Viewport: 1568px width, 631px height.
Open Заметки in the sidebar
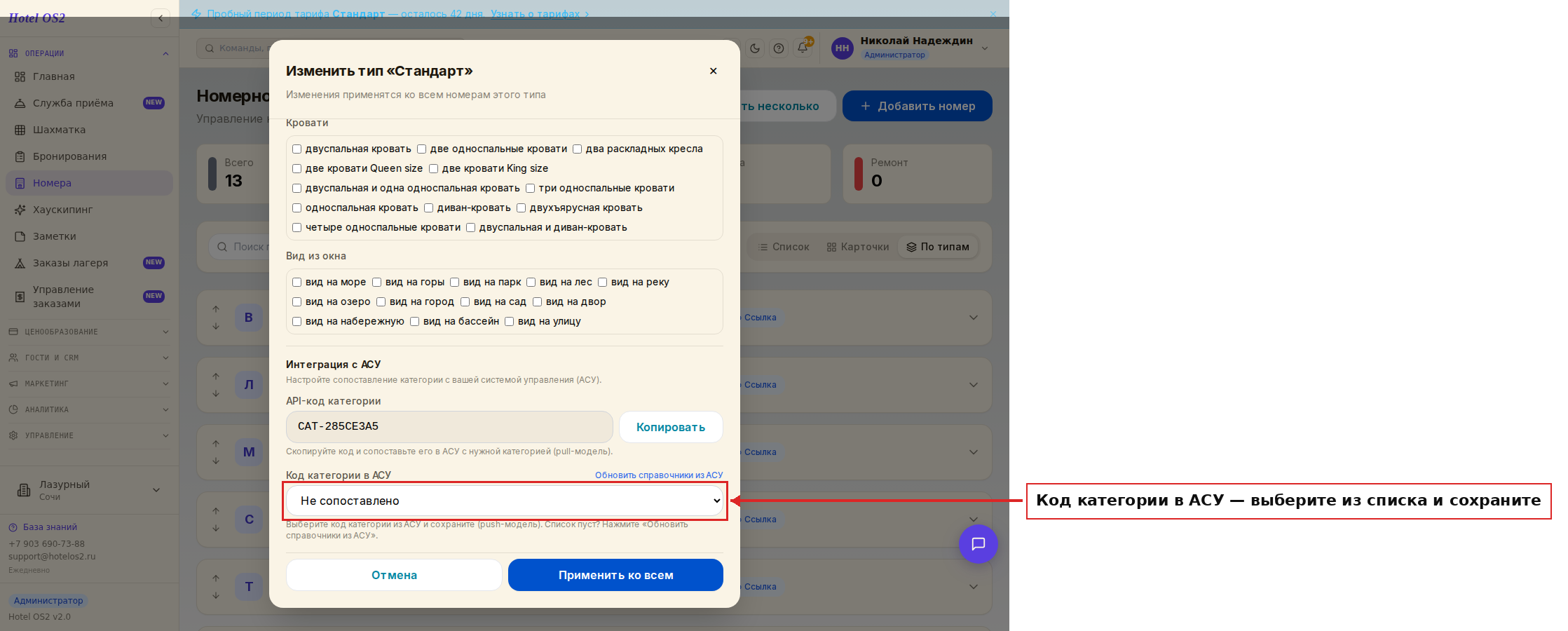(89, 236)
